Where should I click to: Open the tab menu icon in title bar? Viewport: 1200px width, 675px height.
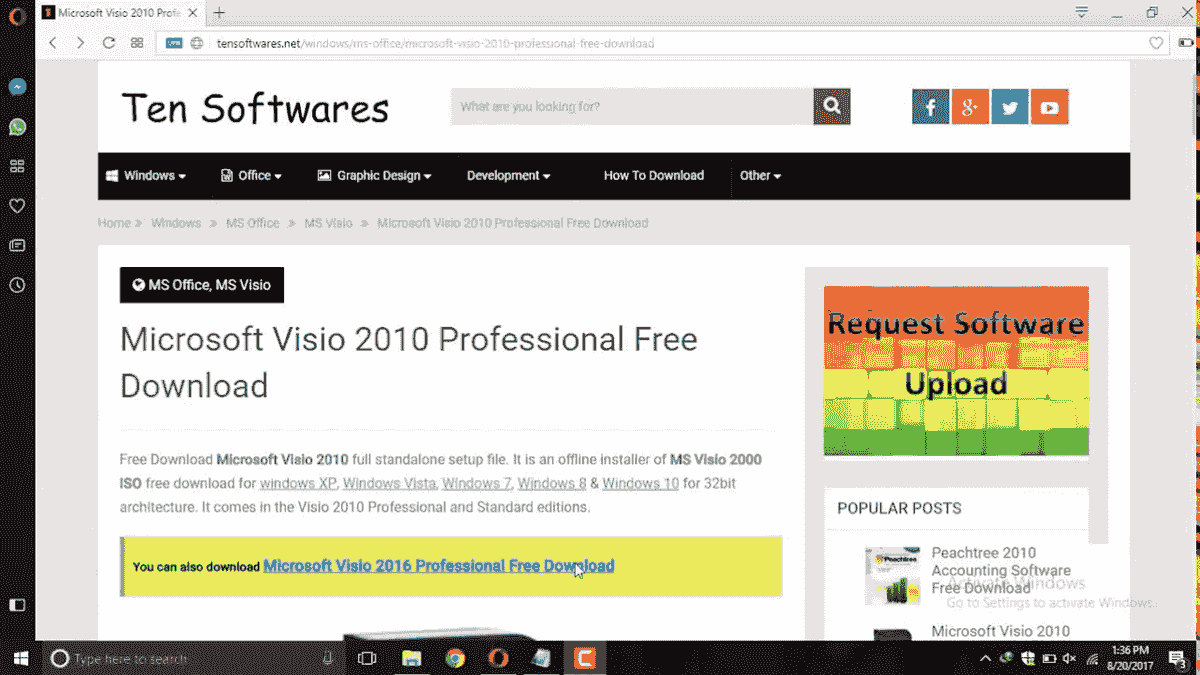click(1082, 12)
